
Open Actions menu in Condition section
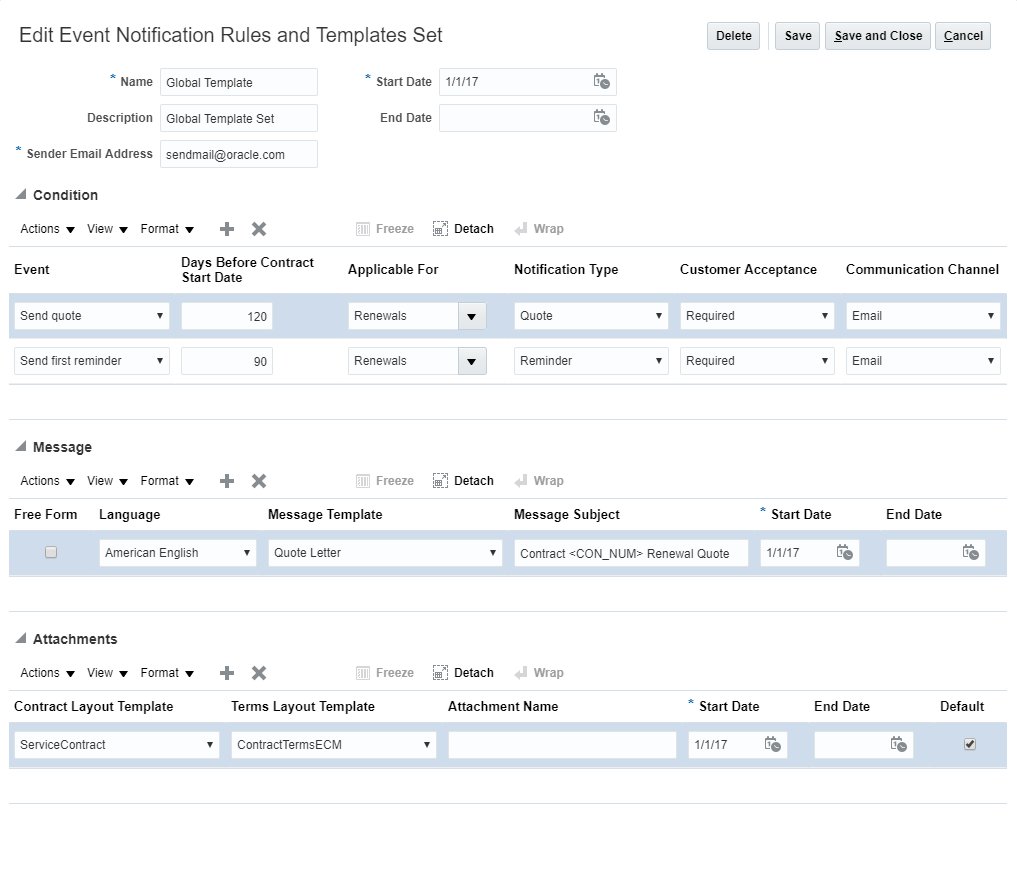point(48,229)
